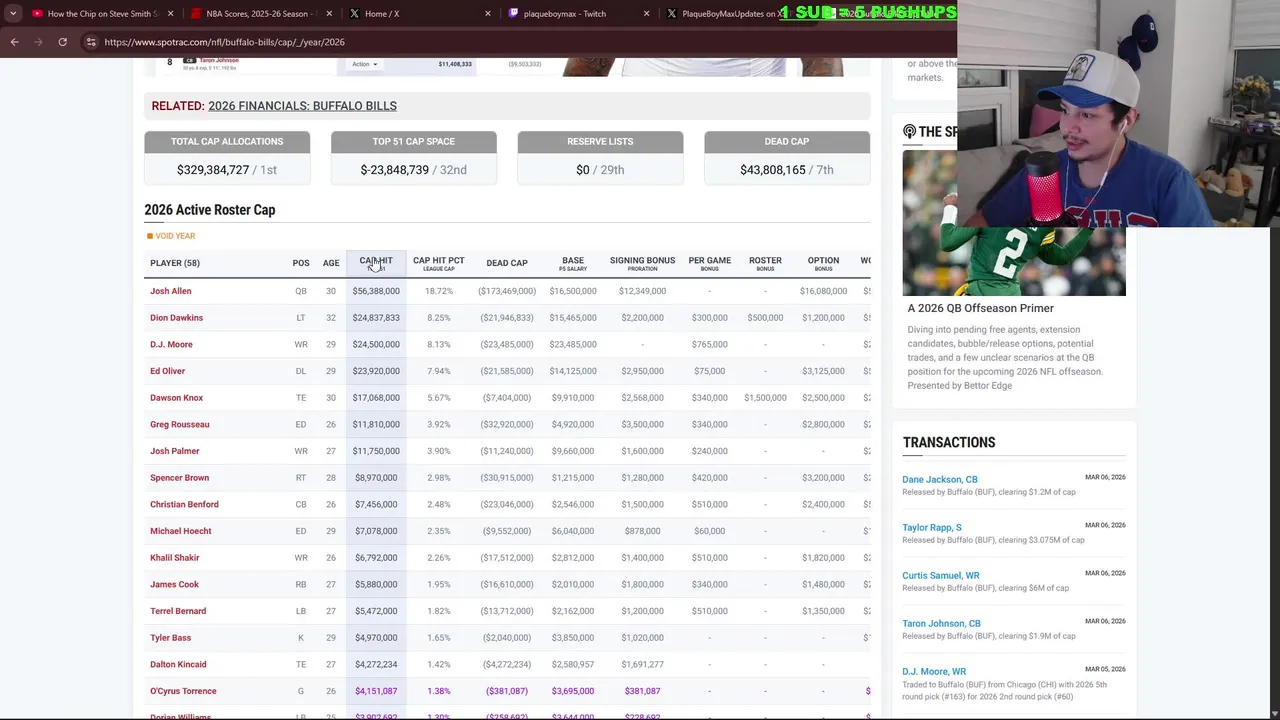The height and width of the screenshot is (720, 1280).
Task: Close the plaqueboymax Twitch tab
Action: pos(646,14)
